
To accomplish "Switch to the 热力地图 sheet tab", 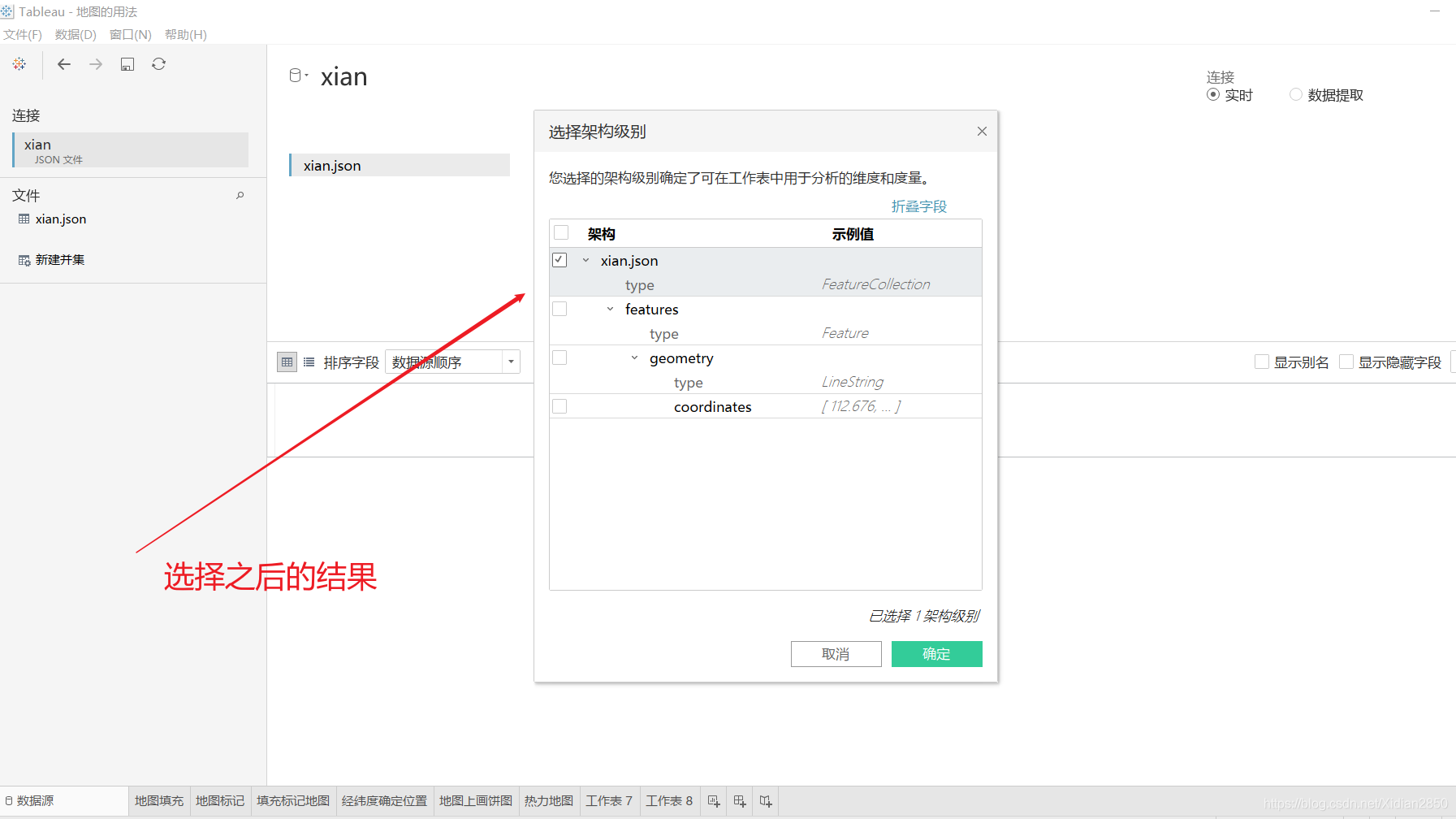I will [x=549, y=801].
